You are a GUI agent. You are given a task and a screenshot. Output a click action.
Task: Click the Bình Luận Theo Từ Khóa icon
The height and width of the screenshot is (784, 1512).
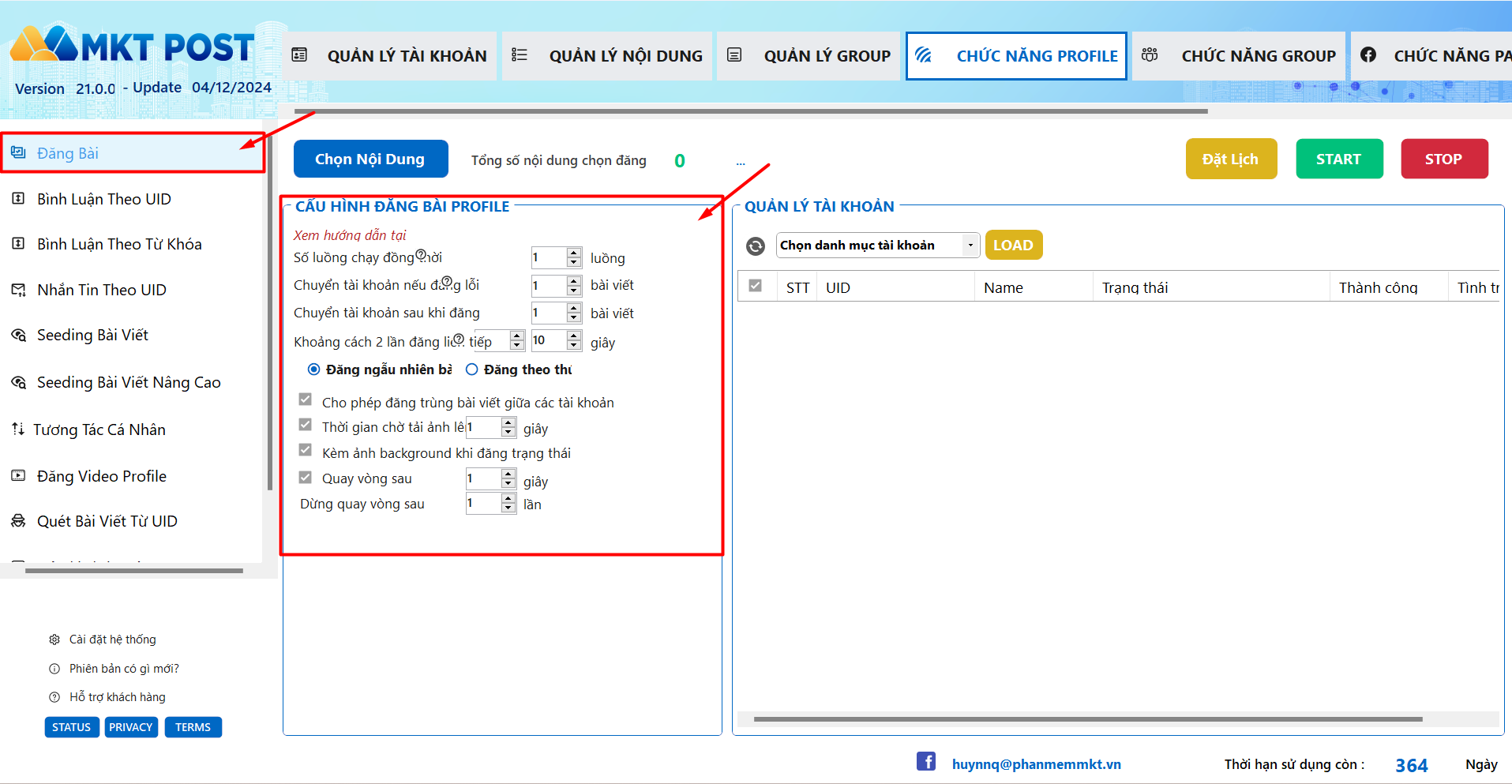click(x=18, y=243)
